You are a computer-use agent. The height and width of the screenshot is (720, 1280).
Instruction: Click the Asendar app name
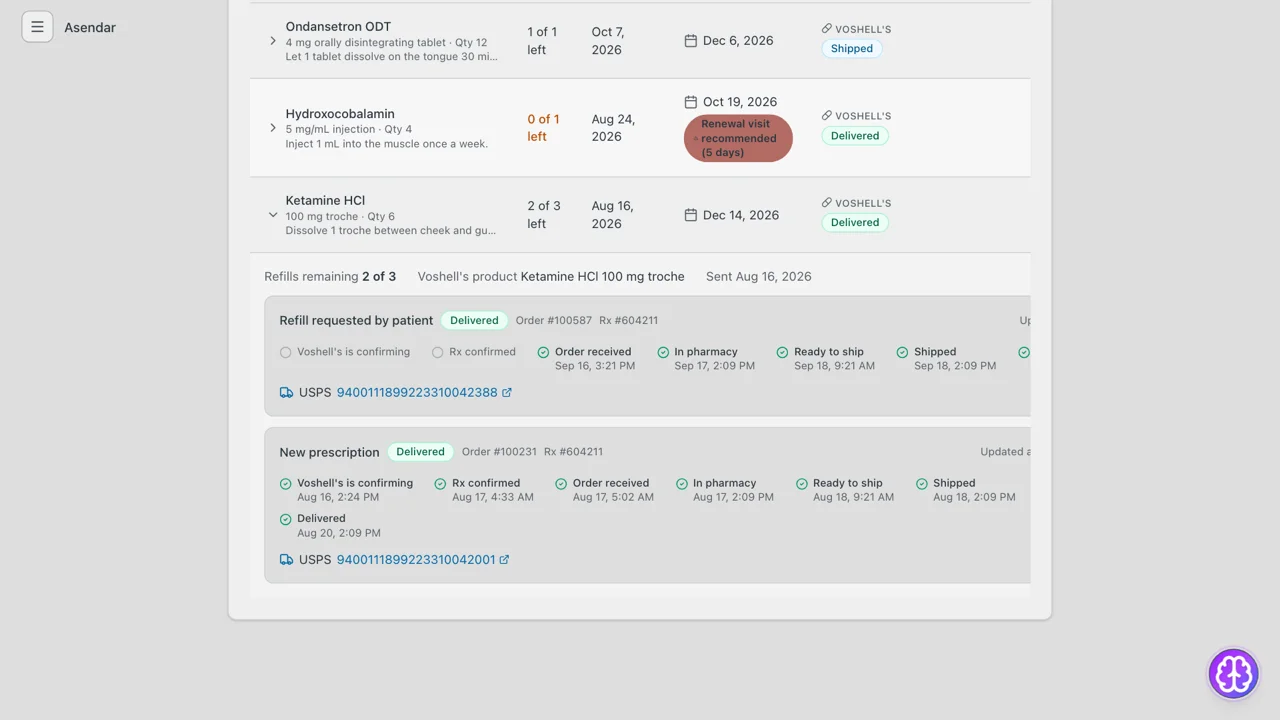tap(90, 28)
